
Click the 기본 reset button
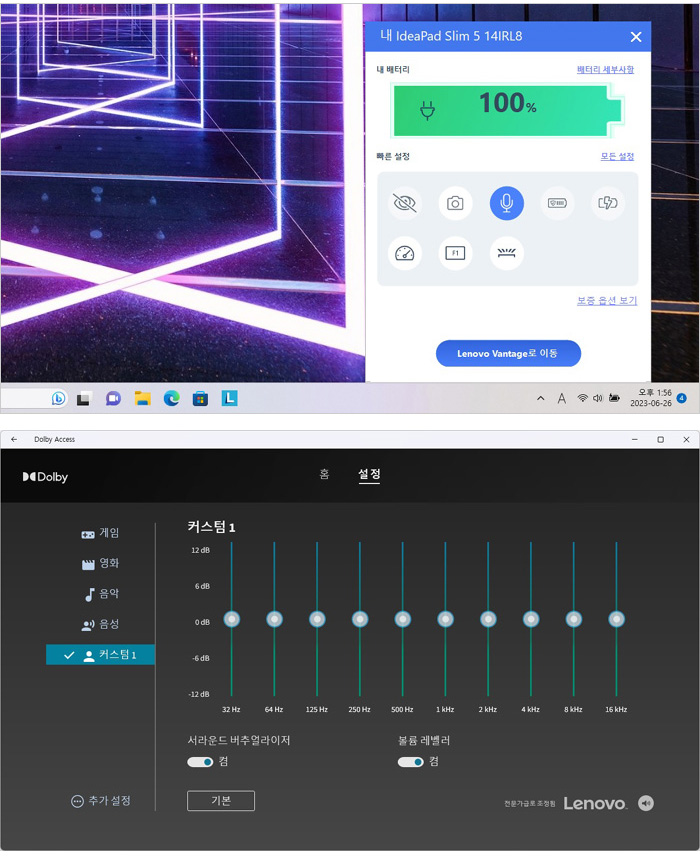221,801
